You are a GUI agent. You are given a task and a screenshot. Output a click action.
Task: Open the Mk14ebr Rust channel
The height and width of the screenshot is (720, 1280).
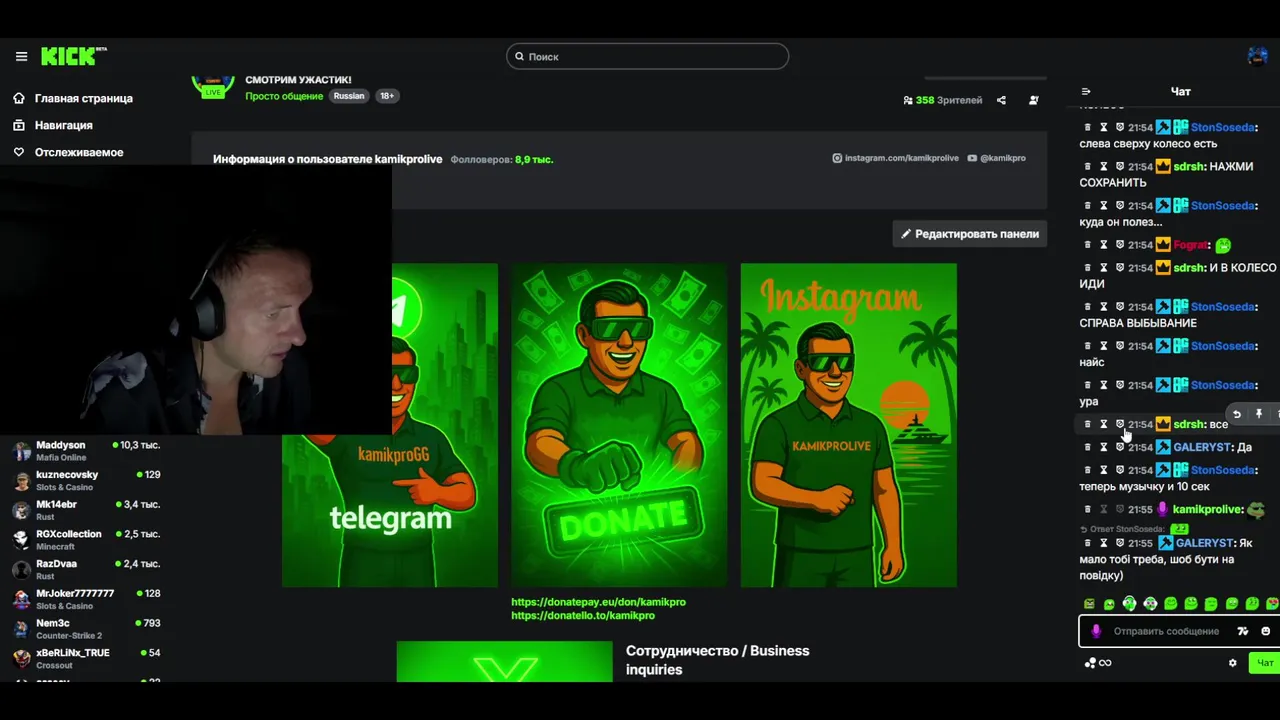pyautogui.click(x=85, y=510)
